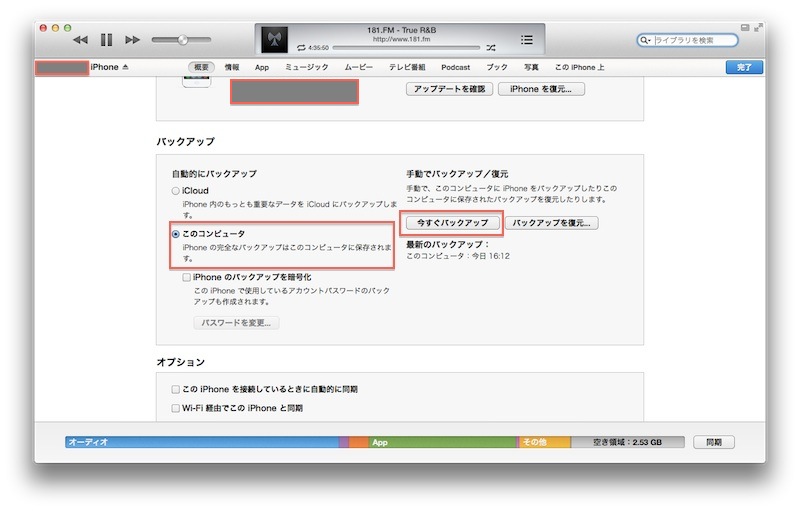Open the Up Next list icon

coord(527,40)
